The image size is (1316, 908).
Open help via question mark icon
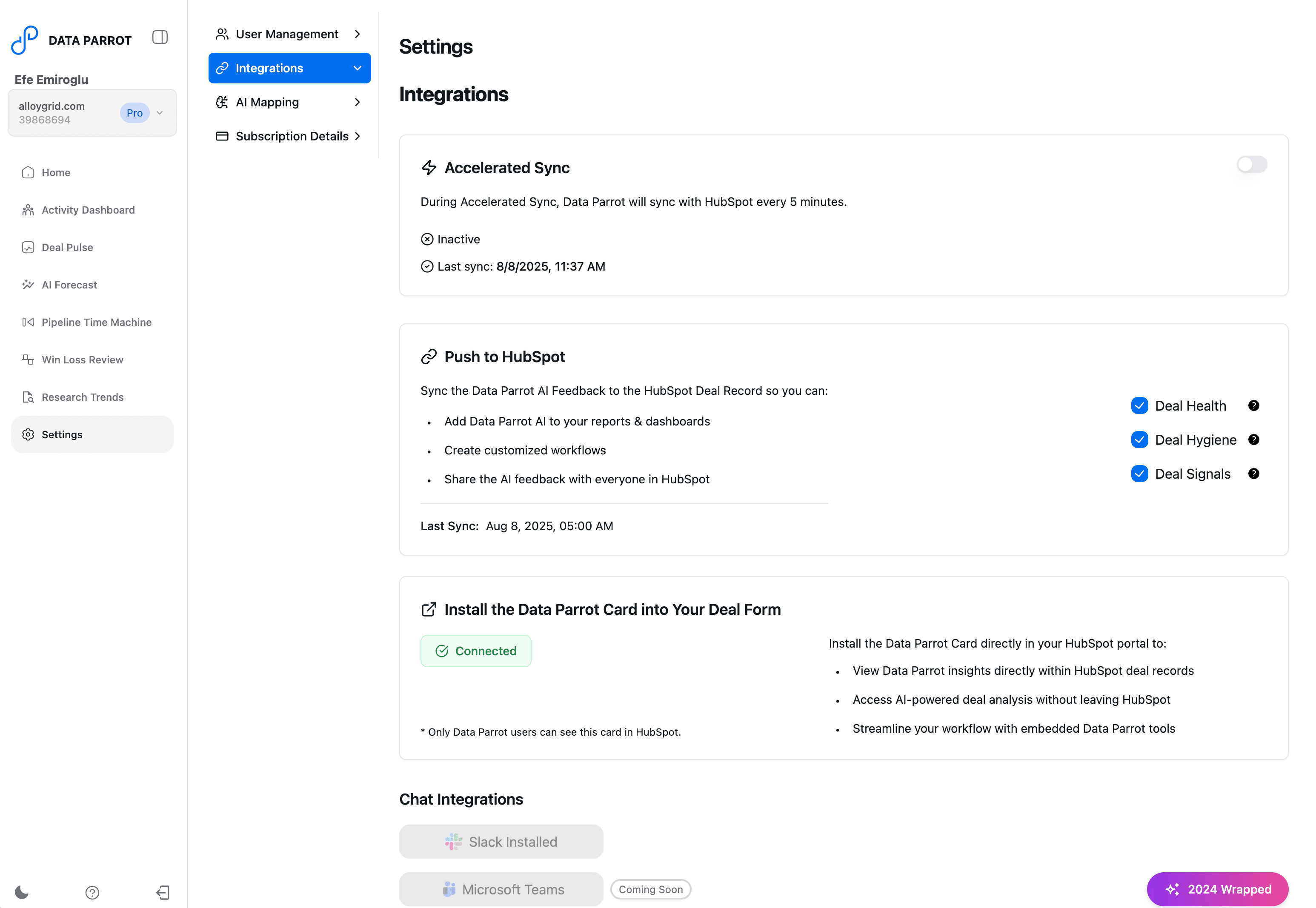(x=92, y=893)
